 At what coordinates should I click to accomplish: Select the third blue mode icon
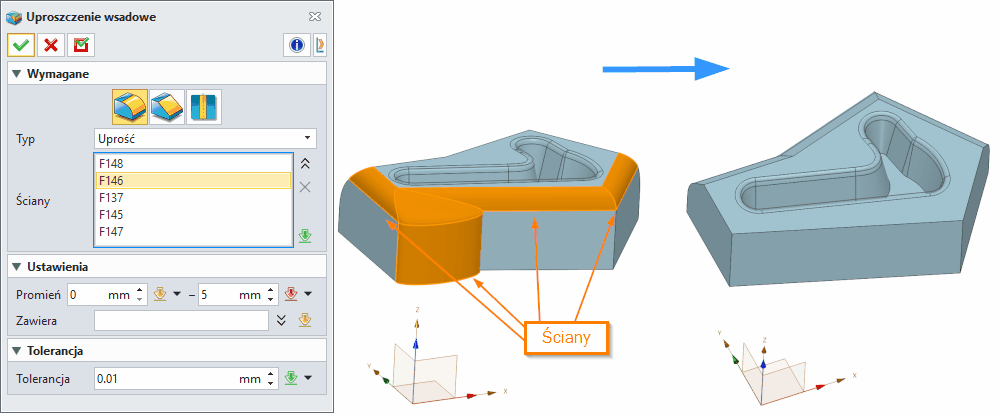tap(204, 106)
